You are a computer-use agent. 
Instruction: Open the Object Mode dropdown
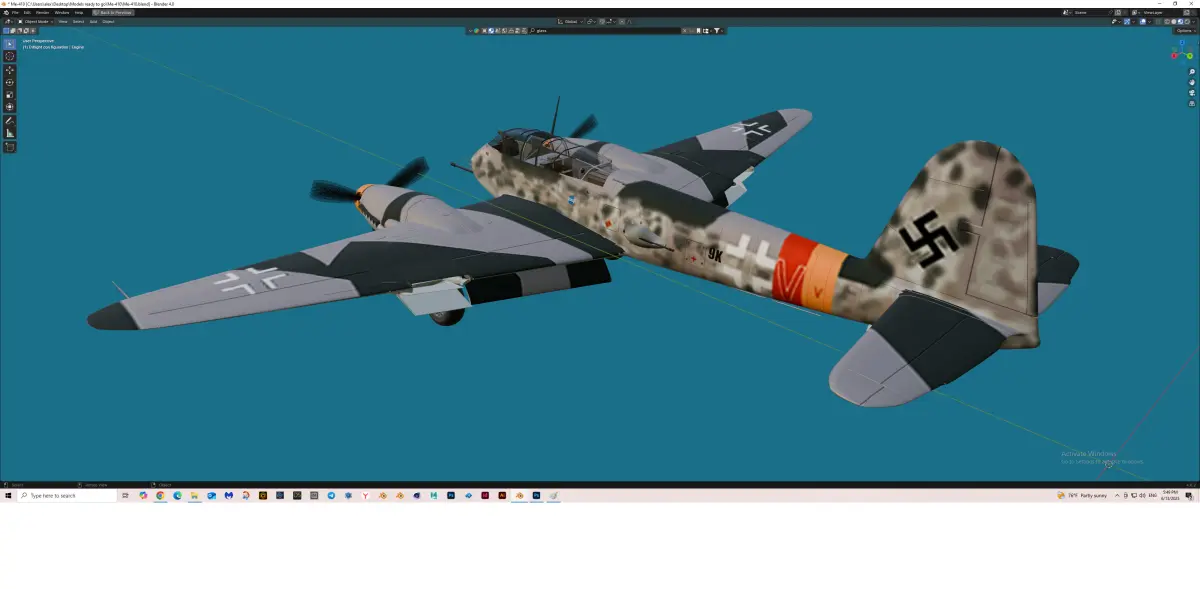click(36, 22)
